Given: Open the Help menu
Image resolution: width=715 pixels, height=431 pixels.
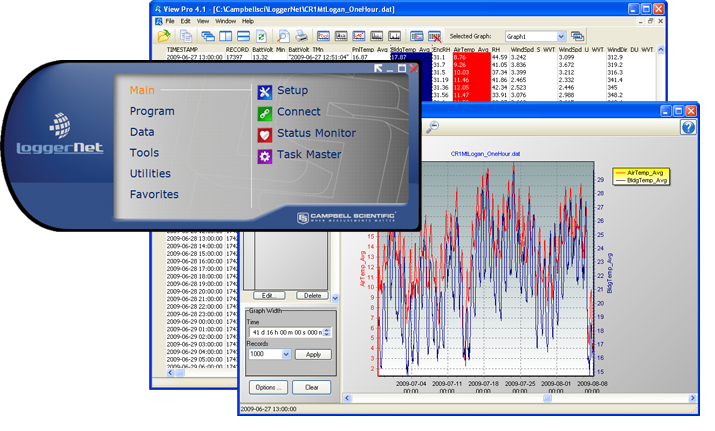Looking at the screenshot, I should 248,21.
